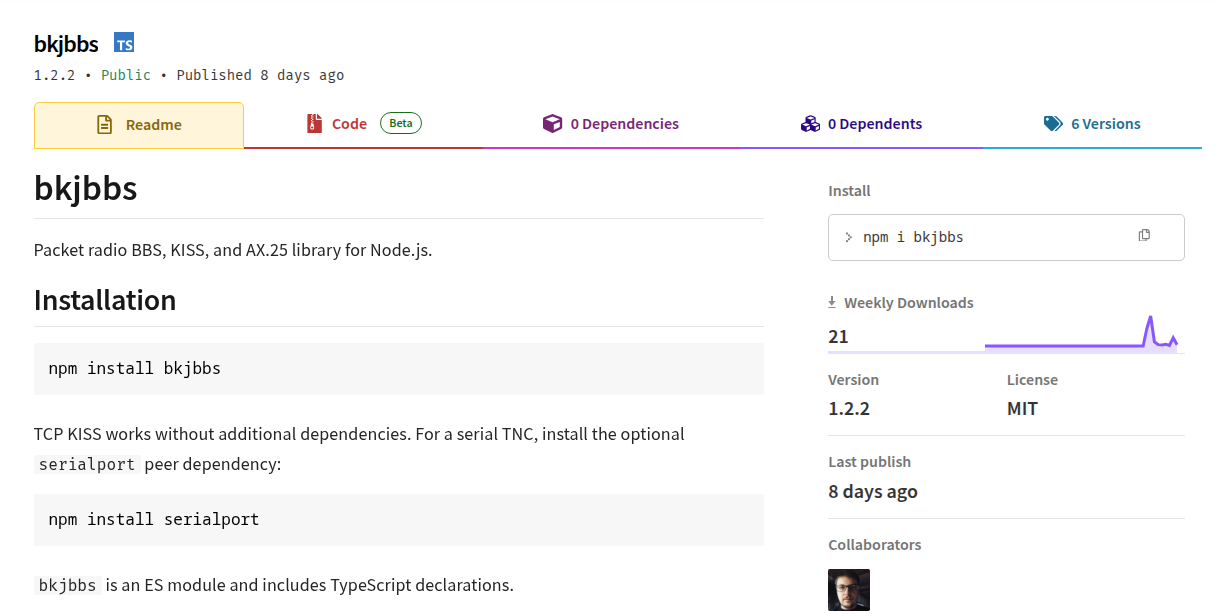Click the Collaborators heading
The height and width of the screenshot is (614, 1221).
(x=875, y=545)
